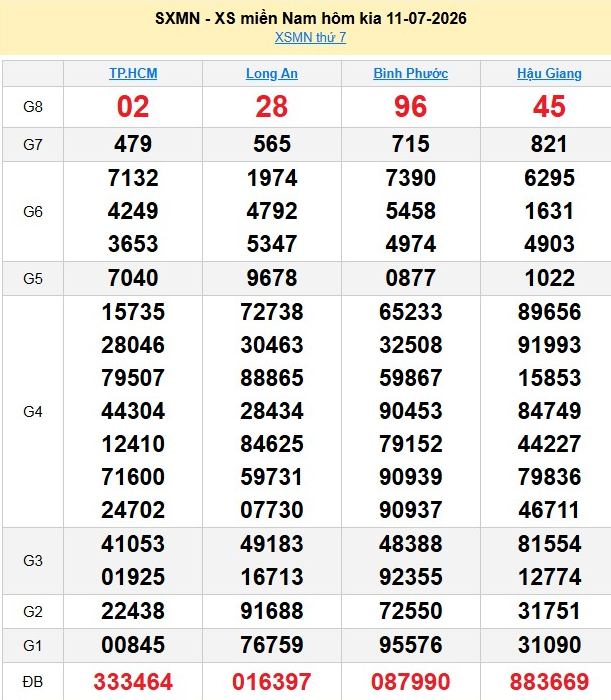Open the Hậu Giang province link
The width and height of the screenshot is (611, 700).
(x=549, y=73)
